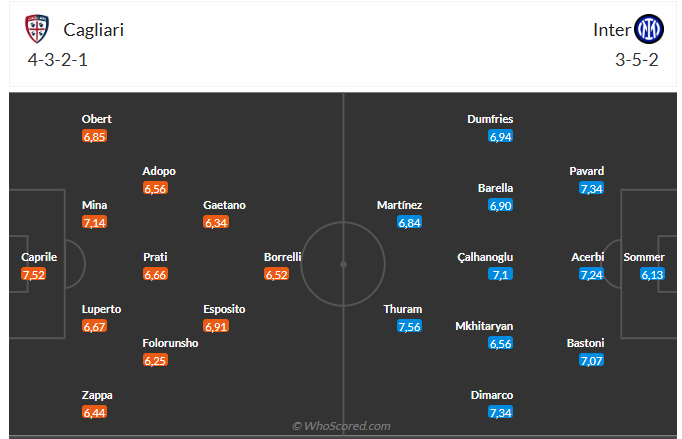Click Mina's 7,14 rating badge
Viewport: 682px width, 439px height.
(94, 222)
